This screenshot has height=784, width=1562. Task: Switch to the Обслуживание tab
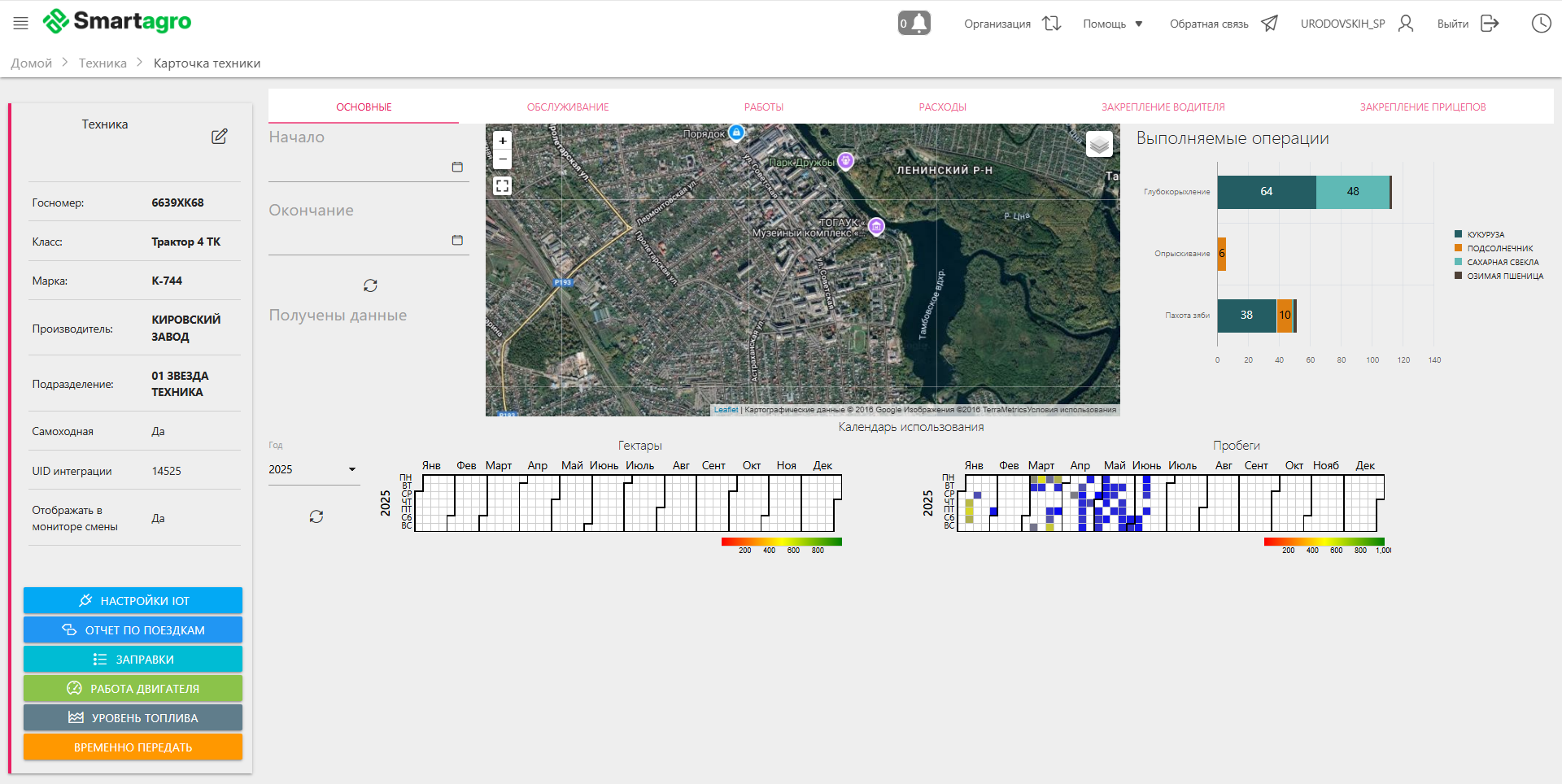pos(568,107)
